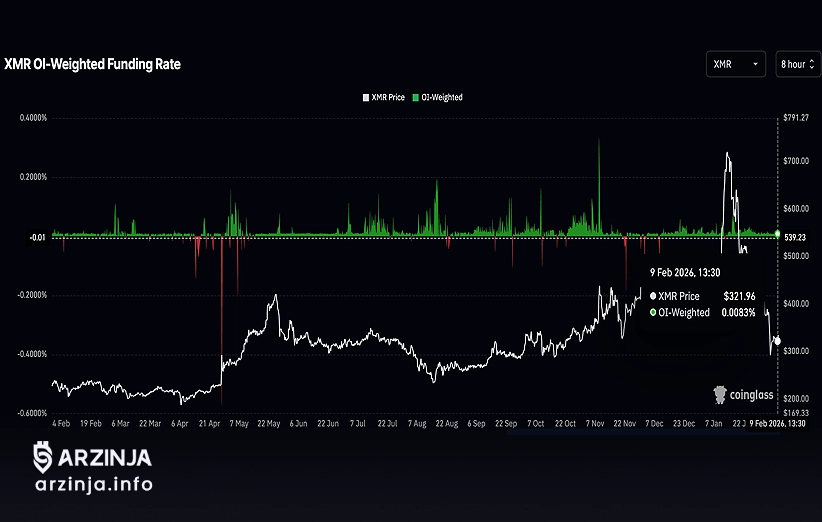Image resolution: width=822 pixels, height=522 pixels.
Task: Click the green marker at right axis edge
Action: 778,233
